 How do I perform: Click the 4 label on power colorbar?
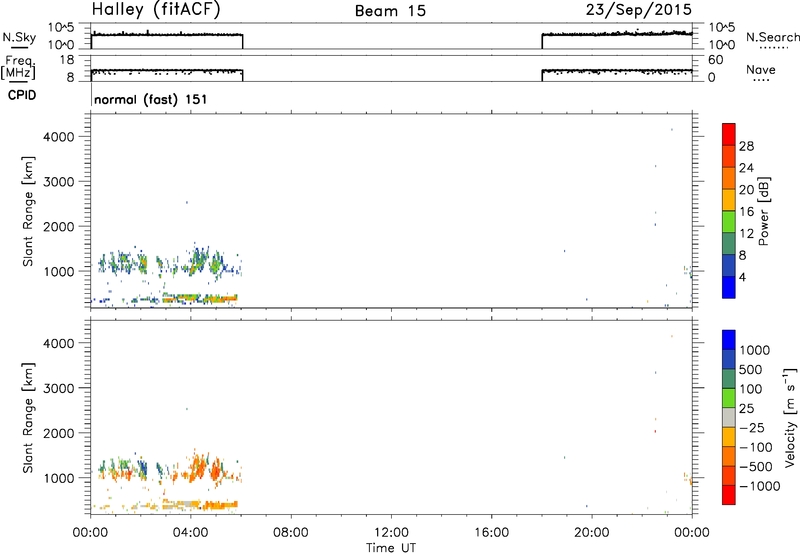(x=742, y=277)
